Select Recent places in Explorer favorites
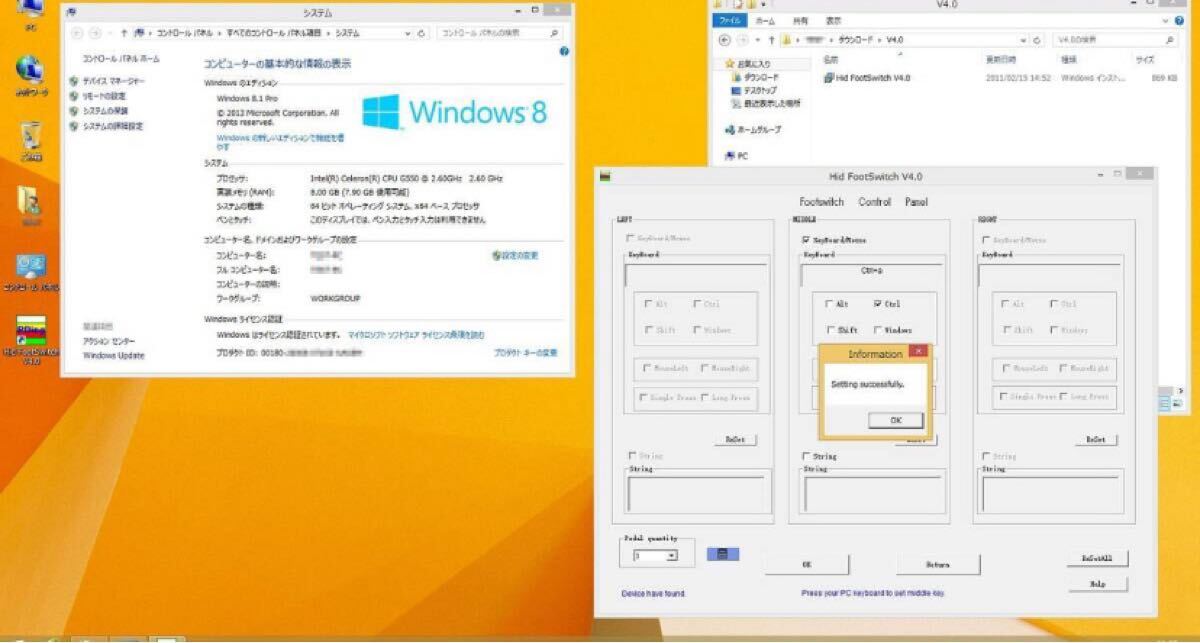The image size is (1200, 643). (x=765, y=103)
